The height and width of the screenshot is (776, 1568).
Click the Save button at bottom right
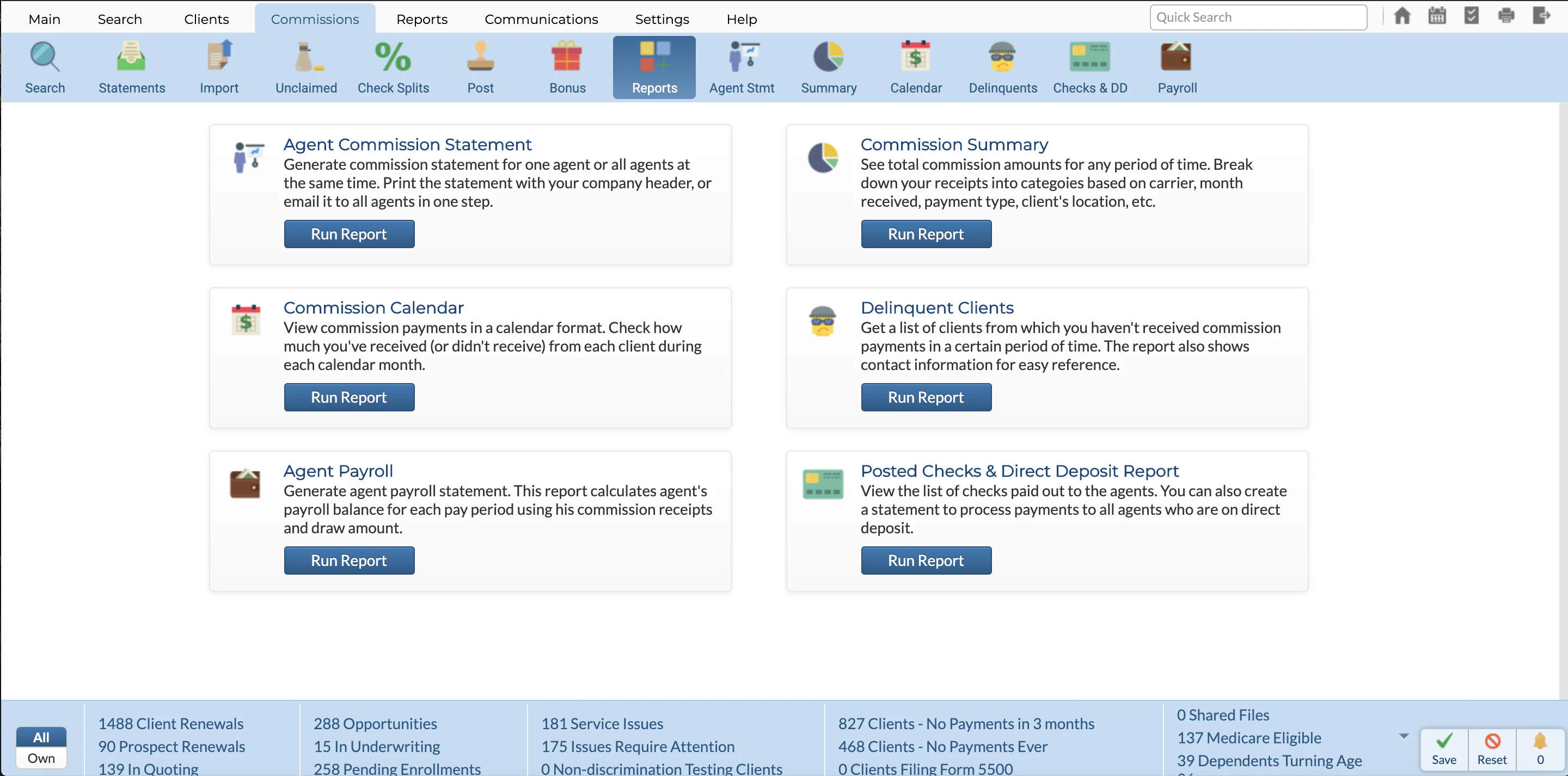[1444, 749]
